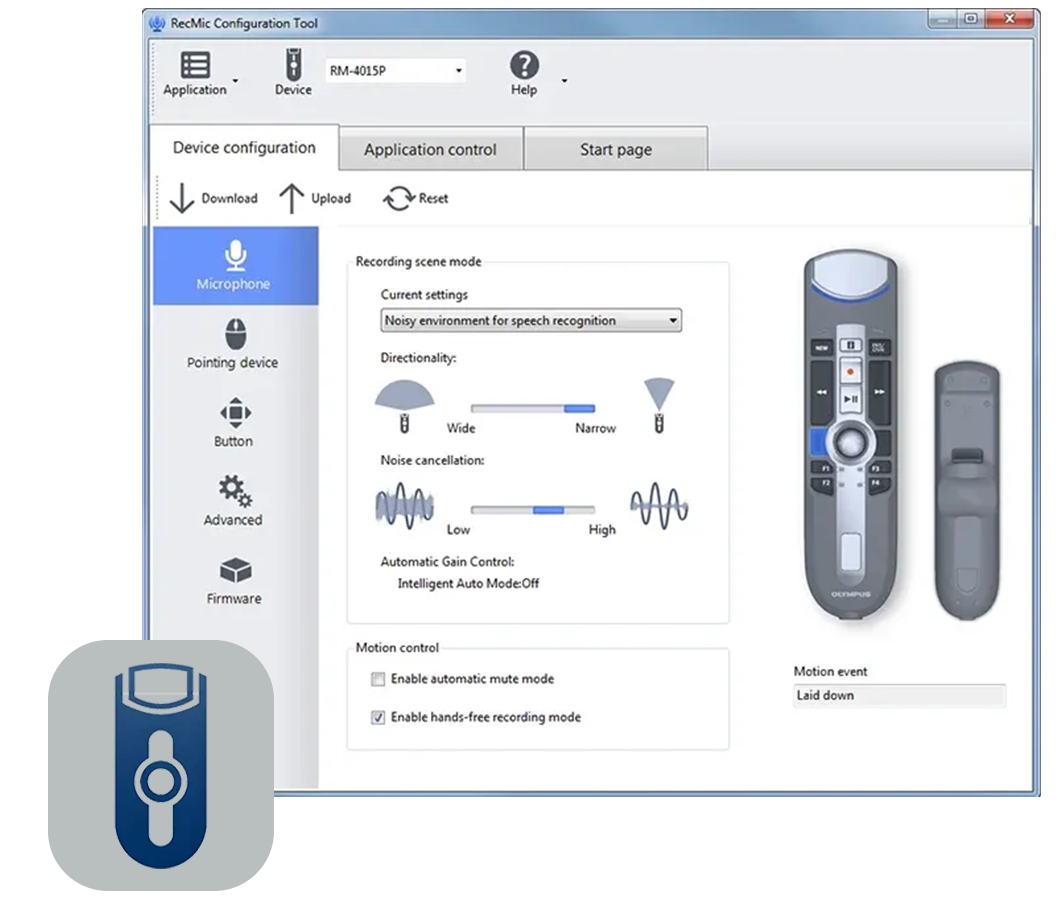1056x913 pixels.
Task: Open the Help question mark icon
Action: pos(524,65)
